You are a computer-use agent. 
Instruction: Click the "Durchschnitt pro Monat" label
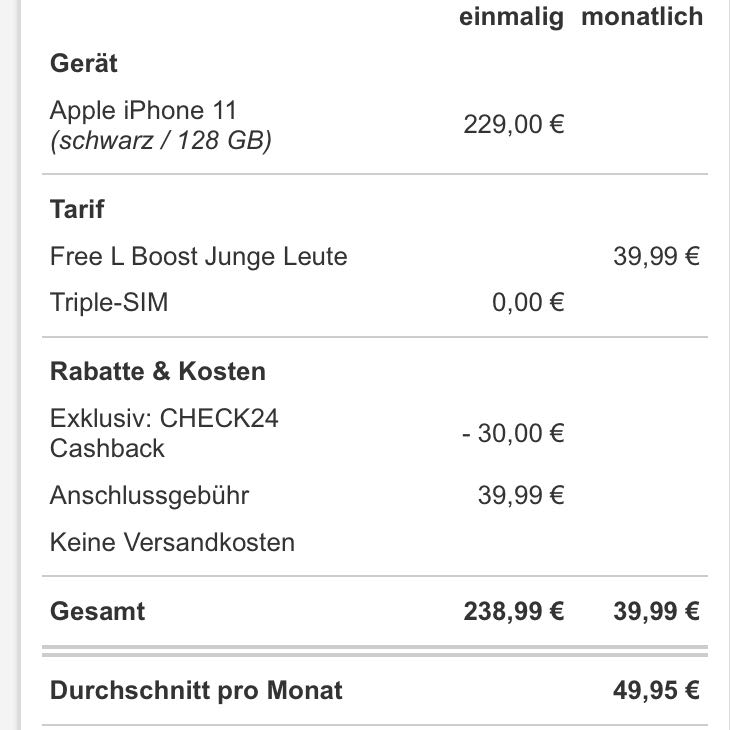pos(196,690)
